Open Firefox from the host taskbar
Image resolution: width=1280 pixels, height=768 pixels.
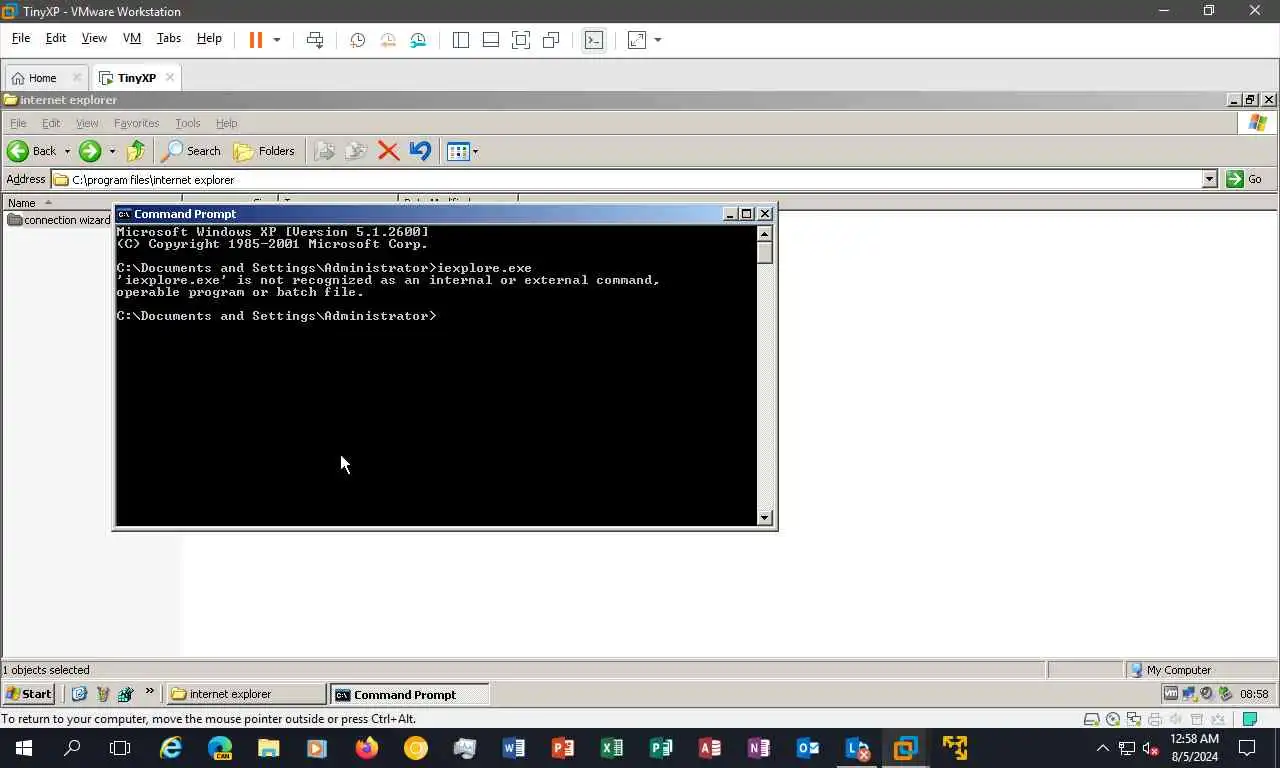pyautogui.click(x=367, y=747)
